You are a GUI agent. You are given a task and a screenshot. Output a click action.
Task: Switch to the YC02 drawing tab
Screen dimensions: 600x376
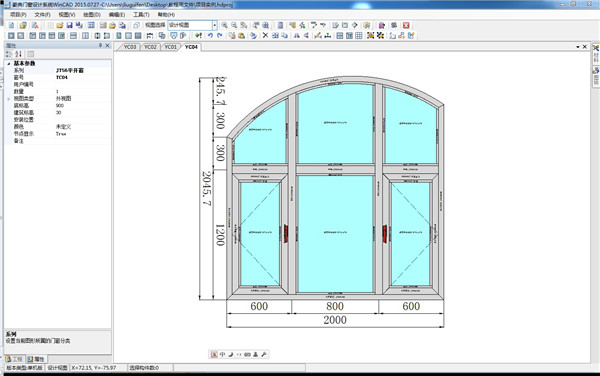point(150,47)
